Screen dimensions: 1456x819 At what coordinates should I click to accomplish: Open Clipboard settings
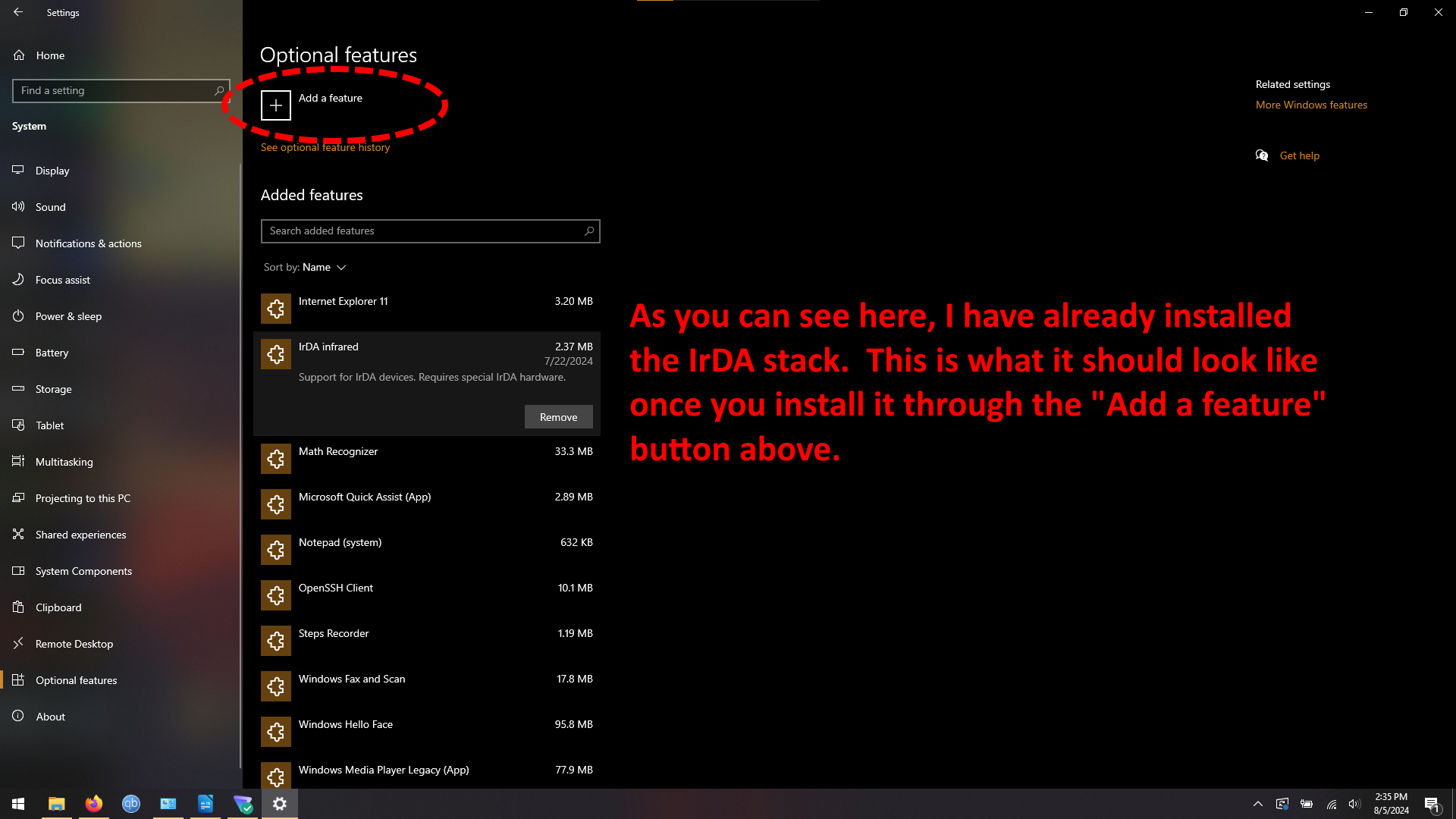pyautogui.click(x=121, y=607)
